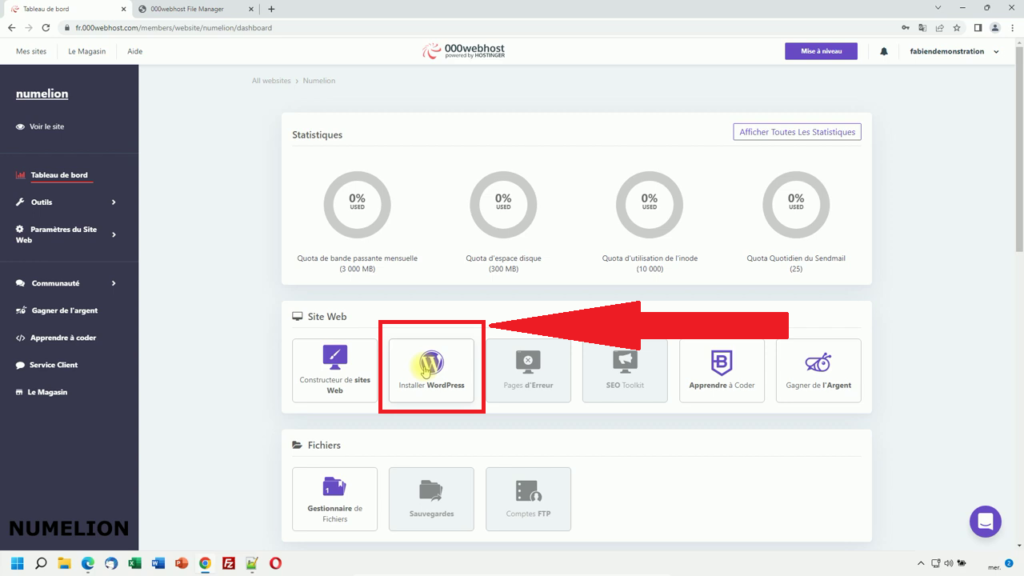
Task: Click the translate page icon
Action: coord(922,27)
